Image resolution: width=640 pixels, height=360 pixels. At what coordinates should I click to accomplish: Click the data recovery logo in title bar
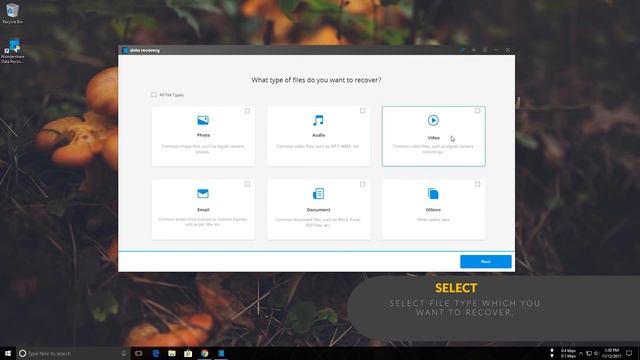click(x=142, y=50)
